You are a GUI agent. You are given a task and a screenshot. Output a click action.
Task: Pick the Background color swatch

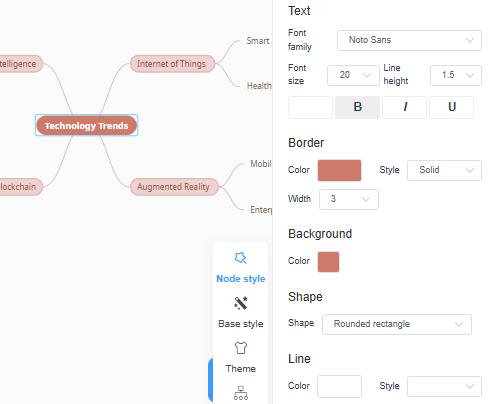328,262
